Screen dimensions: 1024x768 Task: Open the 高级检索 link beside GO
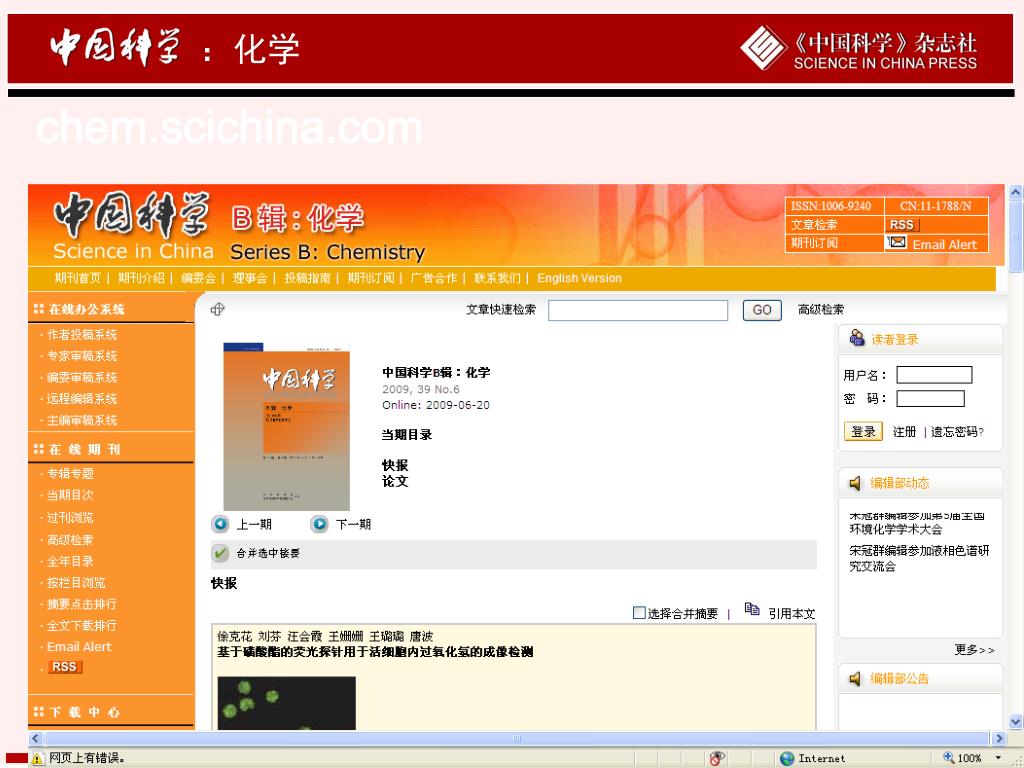tap(821, 310)
